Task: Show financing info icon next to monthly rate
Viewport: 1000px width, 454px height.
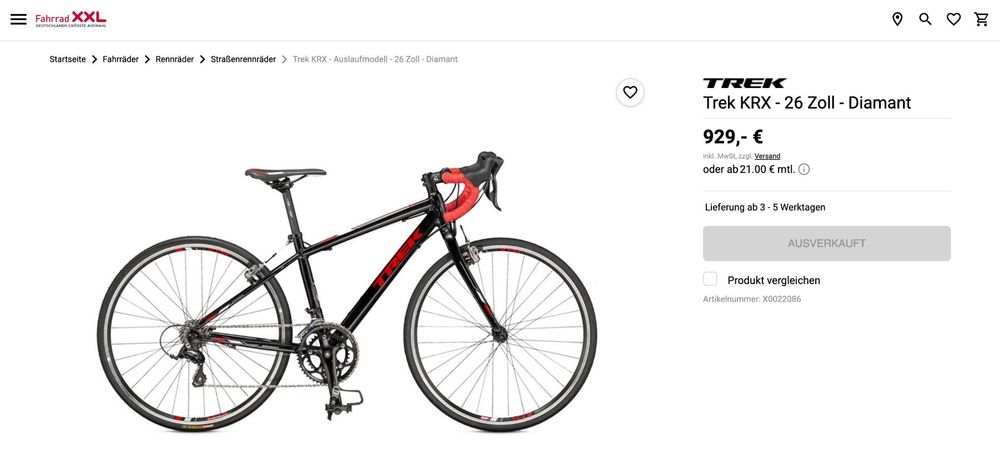Action: pyautogui.click(x=804, y=170)
